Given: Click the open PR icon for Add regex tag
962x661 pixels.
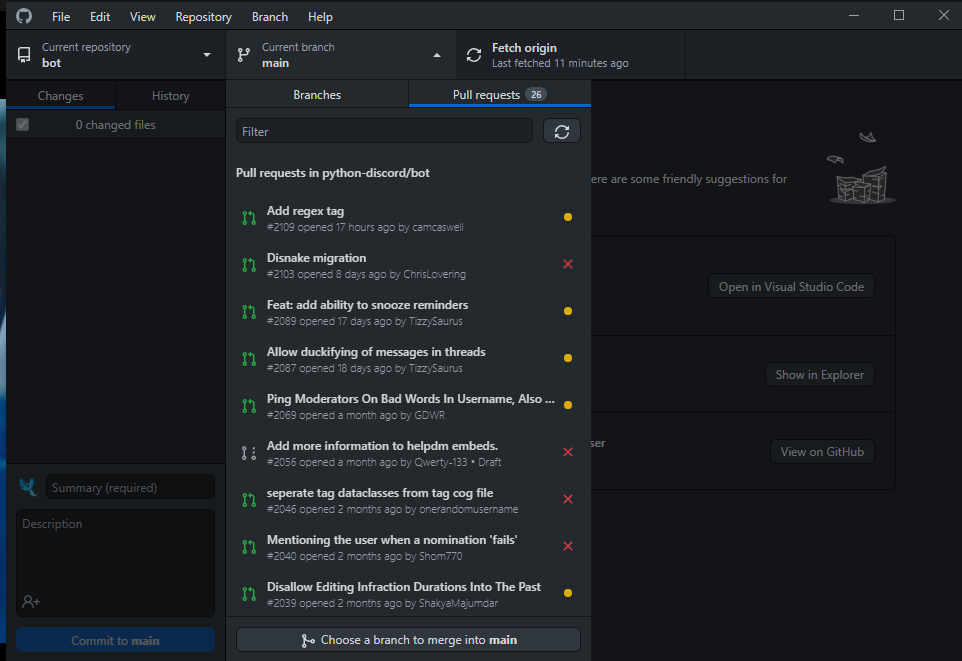Looking at the screenshot, I should click(x=248, y=218).
